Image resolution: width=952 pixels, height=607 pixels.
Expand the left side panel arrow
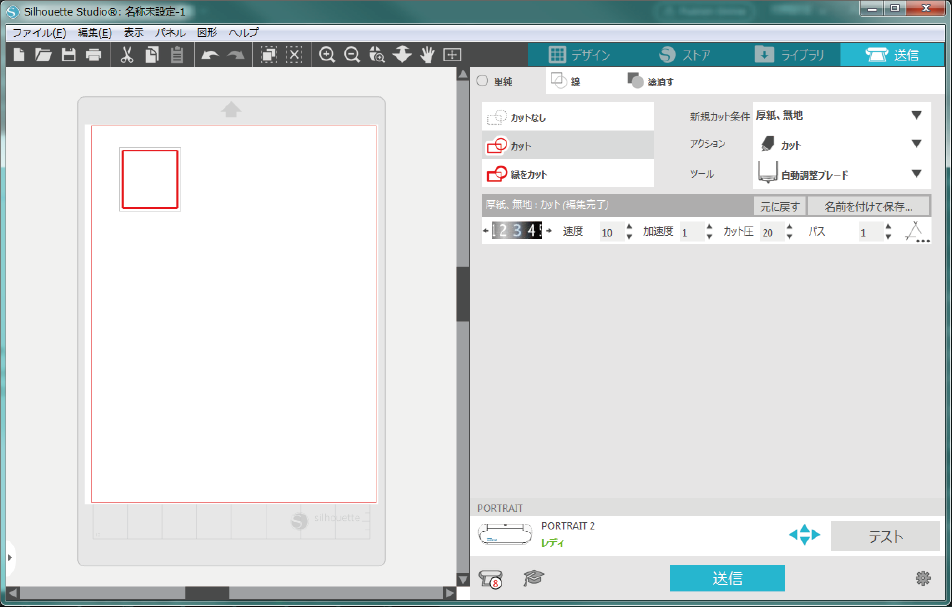[9, 557]
